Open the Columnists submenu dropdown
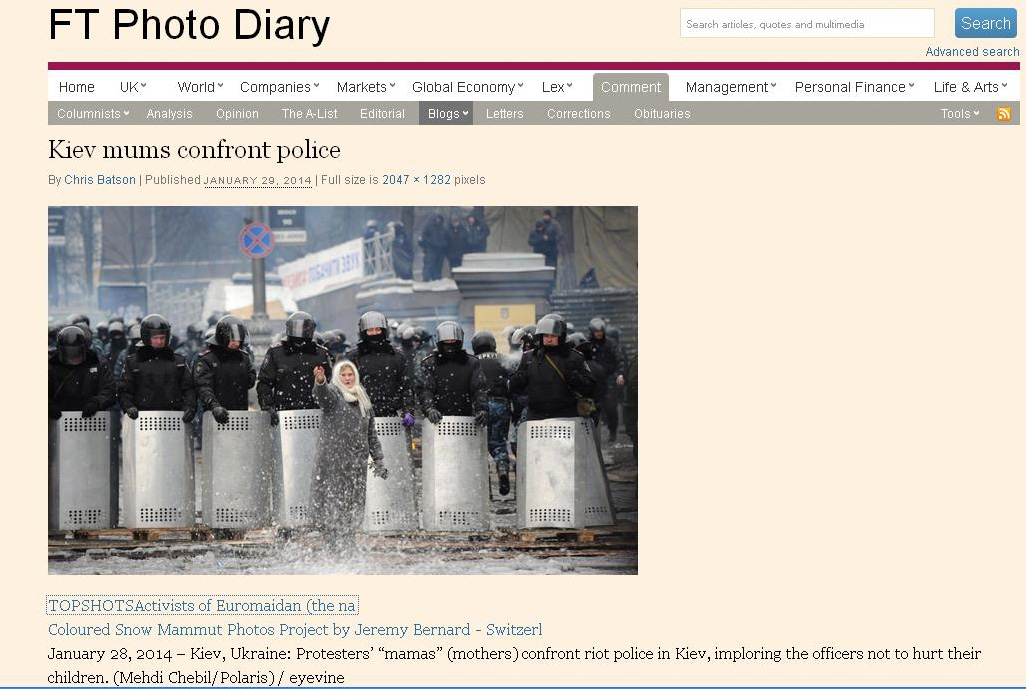This screenshot has width=1026, height=689. 93,114
